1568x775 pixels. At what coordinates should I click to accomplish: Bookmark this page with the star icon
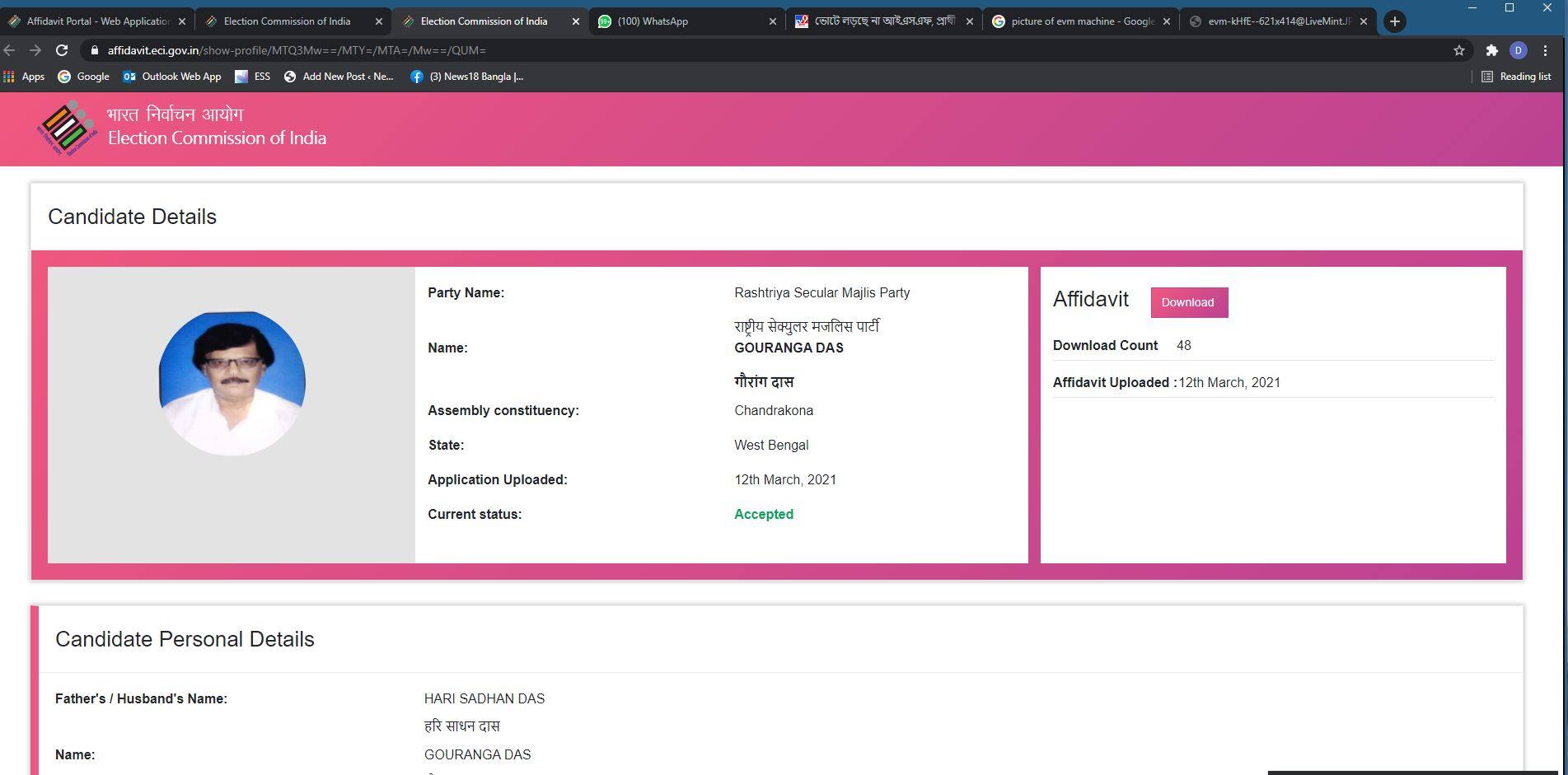click(1458, 50)
